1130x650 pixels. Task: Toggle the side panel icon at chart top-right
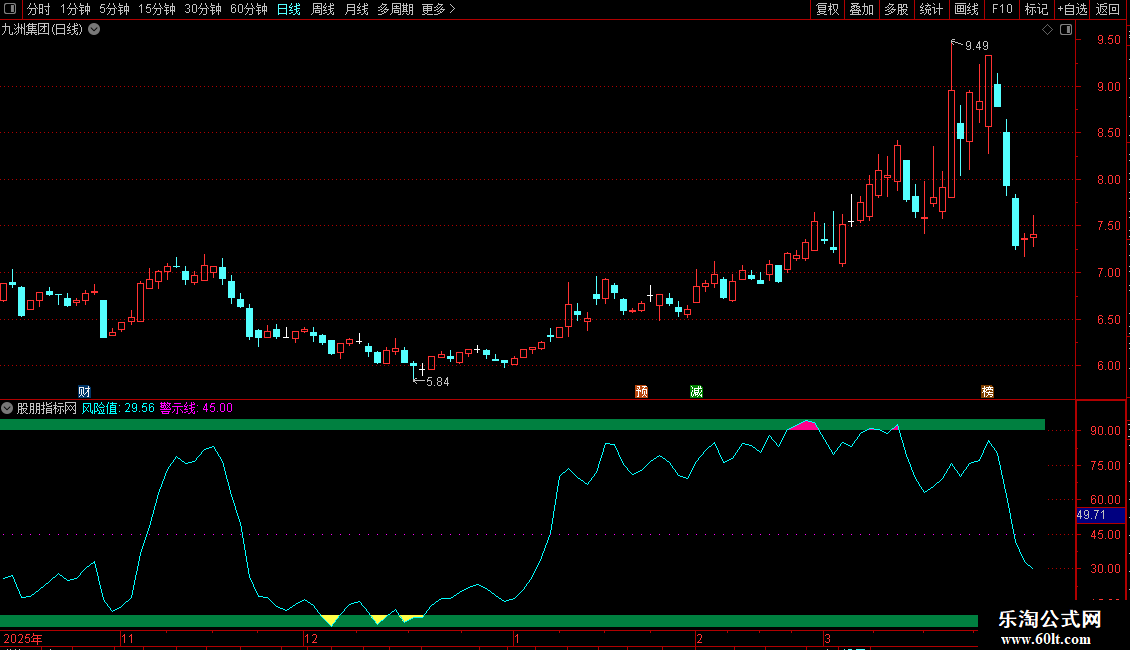click(1066, 30)
